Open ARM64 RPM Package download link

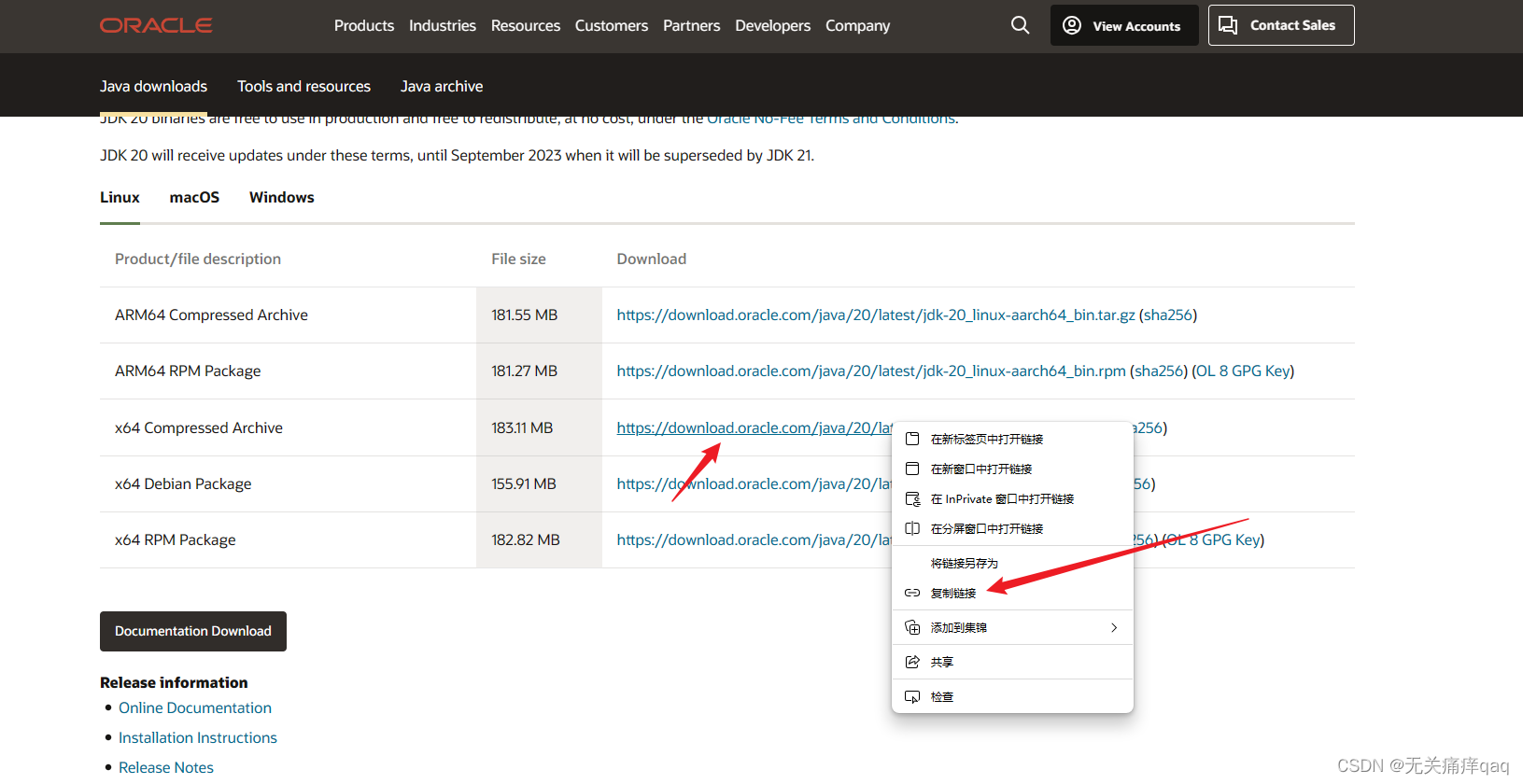(871, 371)
